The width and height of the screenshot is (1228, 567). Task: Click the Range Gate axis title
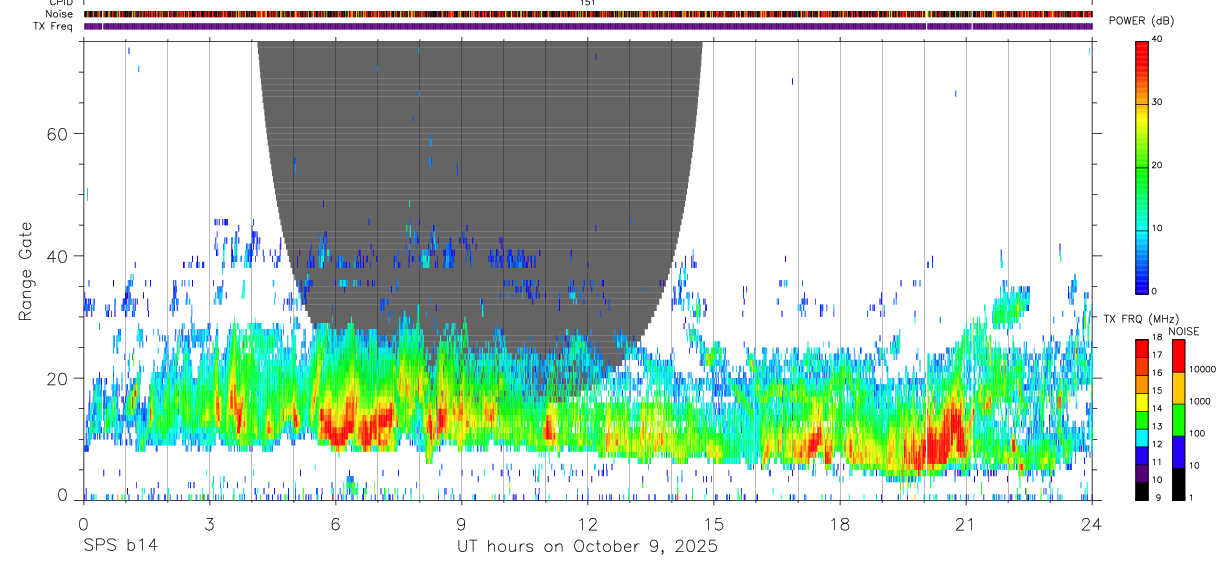click(x=26, y=271)
